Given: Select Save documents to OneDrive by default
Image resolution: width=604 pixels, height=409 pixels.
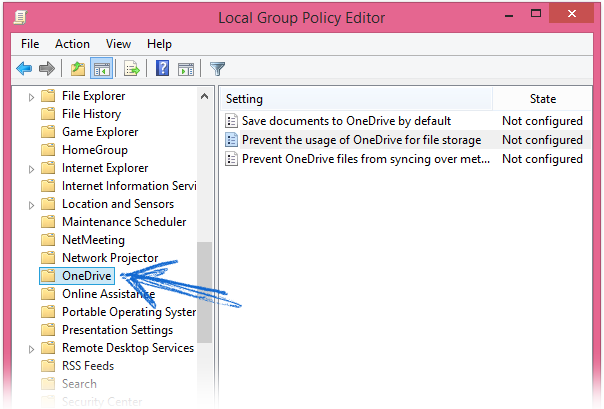Looking at the screenshot, I should click(346, 121).
